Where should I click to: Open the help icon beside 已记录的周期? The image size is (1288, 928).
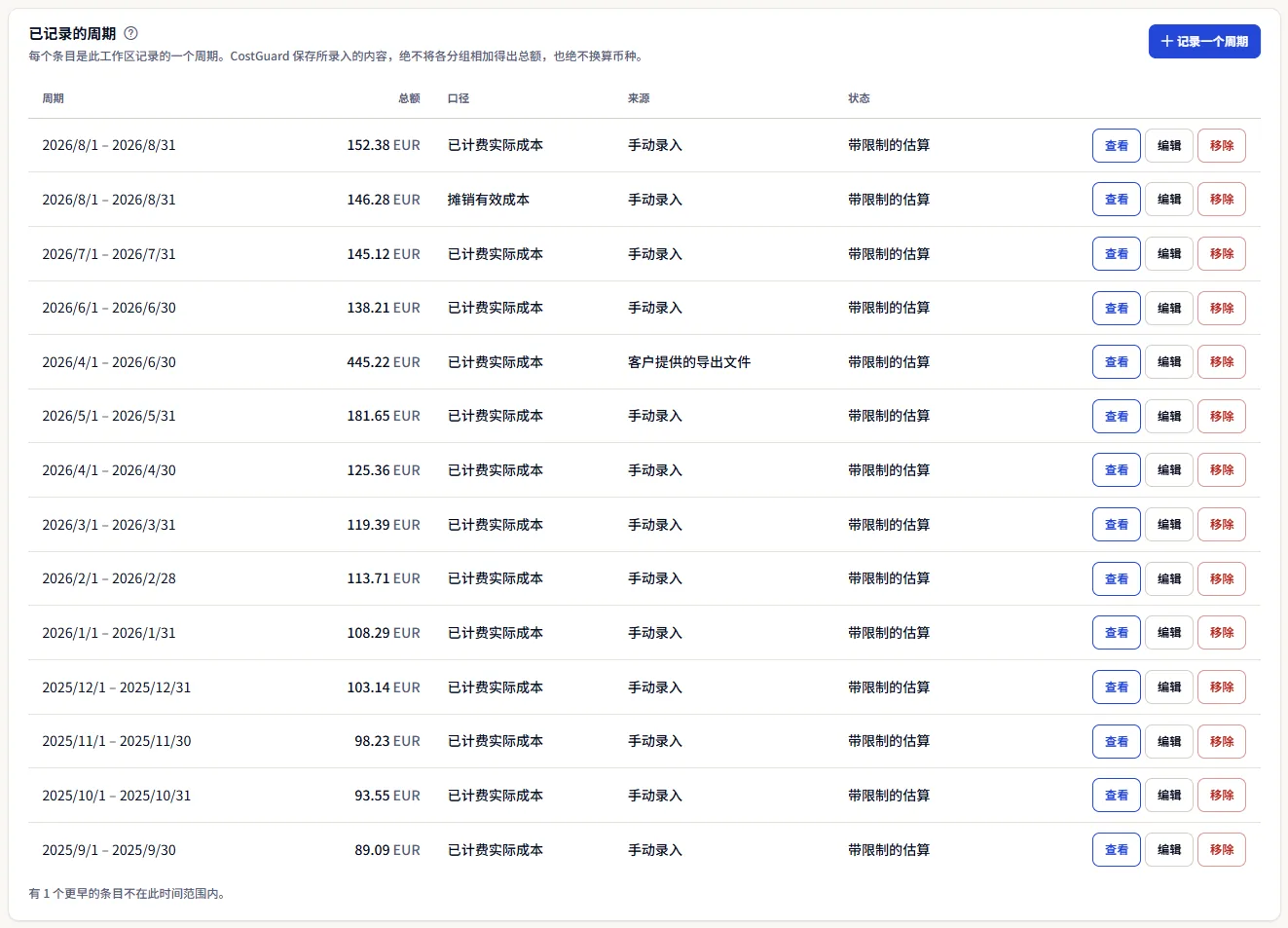130,33
